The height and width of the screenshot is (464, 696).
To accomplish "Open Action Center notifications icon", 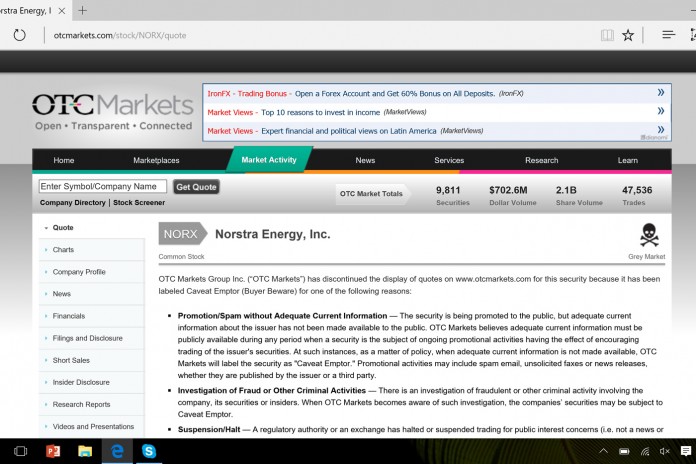I will click(x=686, y=451).
